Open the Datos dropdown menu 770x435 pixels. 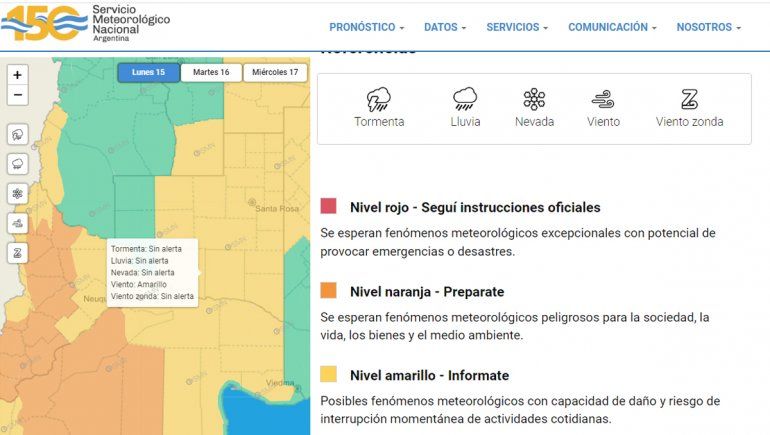[x=445, y=27]
